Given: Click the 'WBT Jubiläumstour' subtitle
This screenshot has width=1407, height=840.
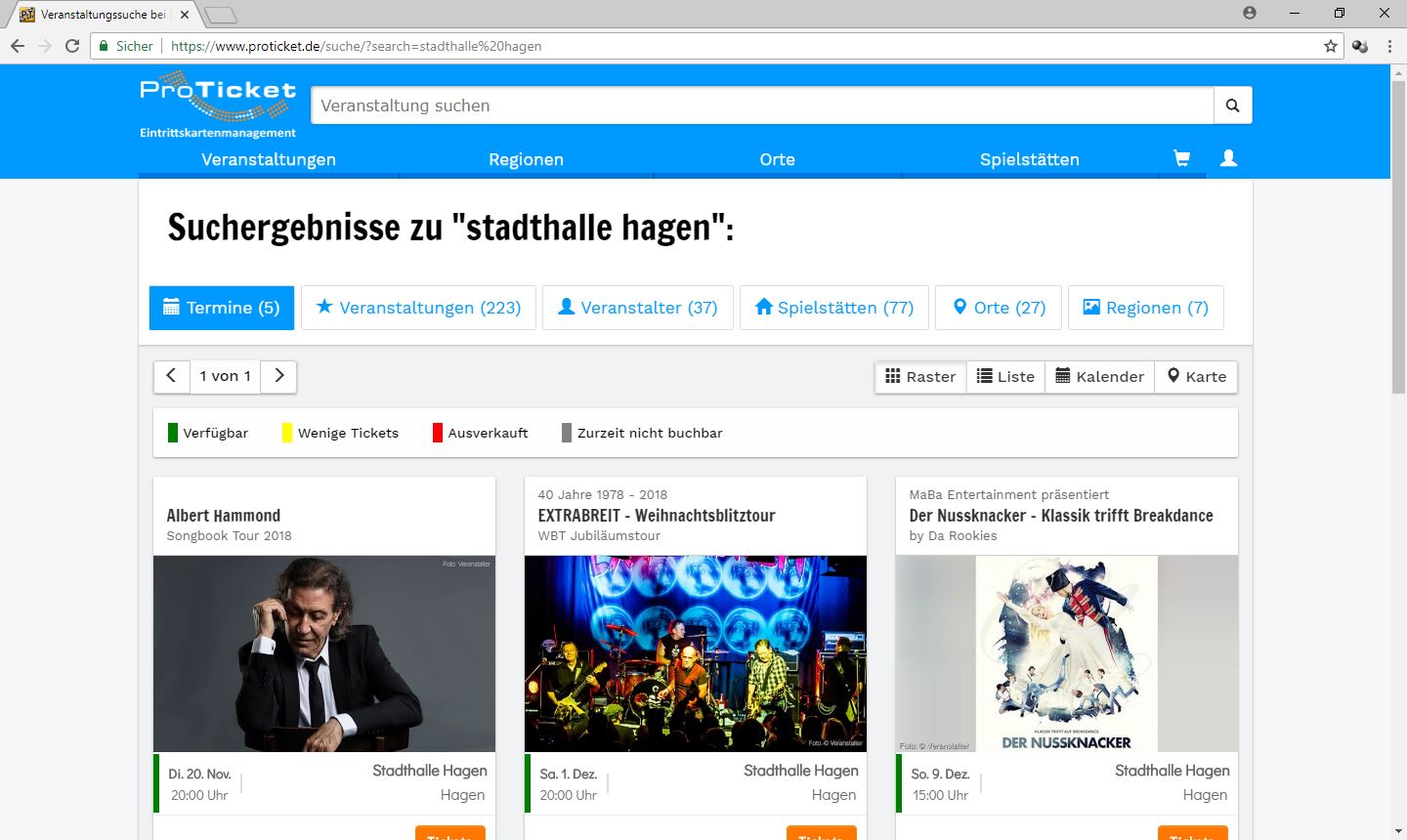Looking at the screenshot, I should 599,536.
